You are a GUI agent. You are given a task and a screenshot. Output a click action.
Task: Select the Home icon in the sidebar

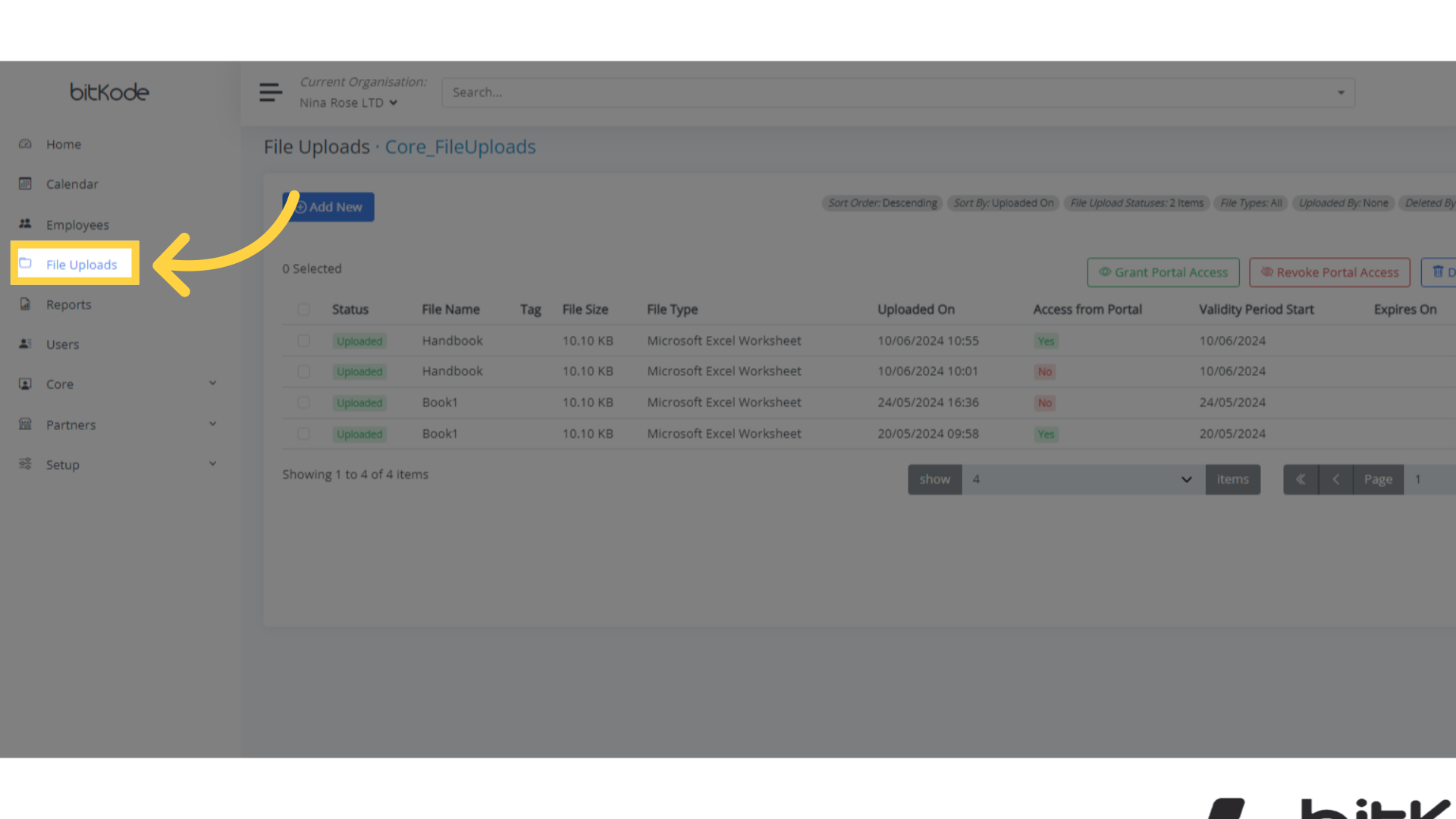click(25, 143)
